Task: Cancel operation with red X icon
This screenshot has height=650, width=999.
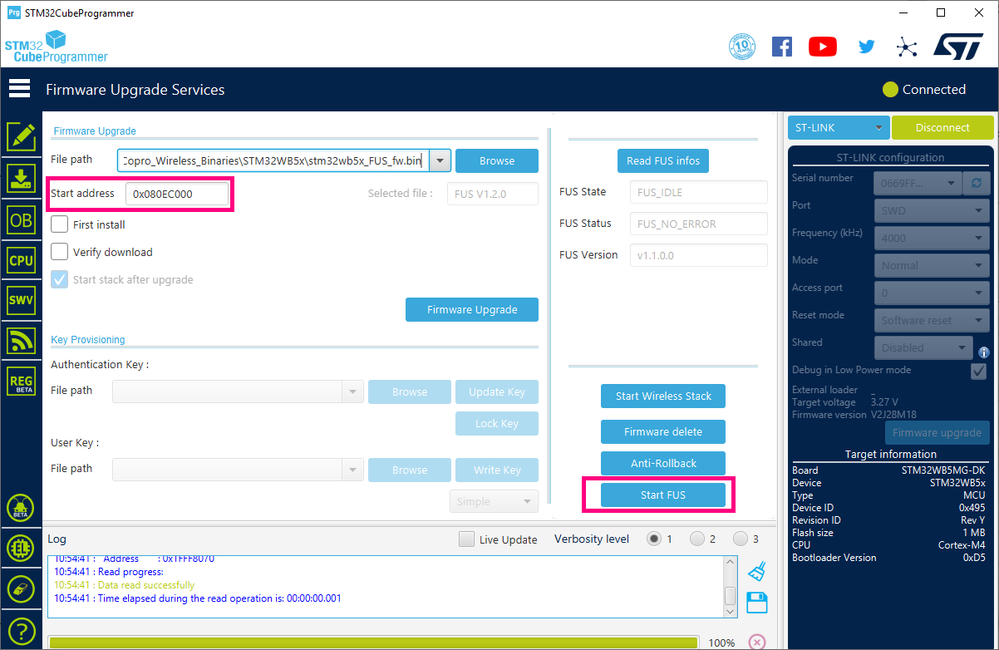Action: click(x=756, y=642)
